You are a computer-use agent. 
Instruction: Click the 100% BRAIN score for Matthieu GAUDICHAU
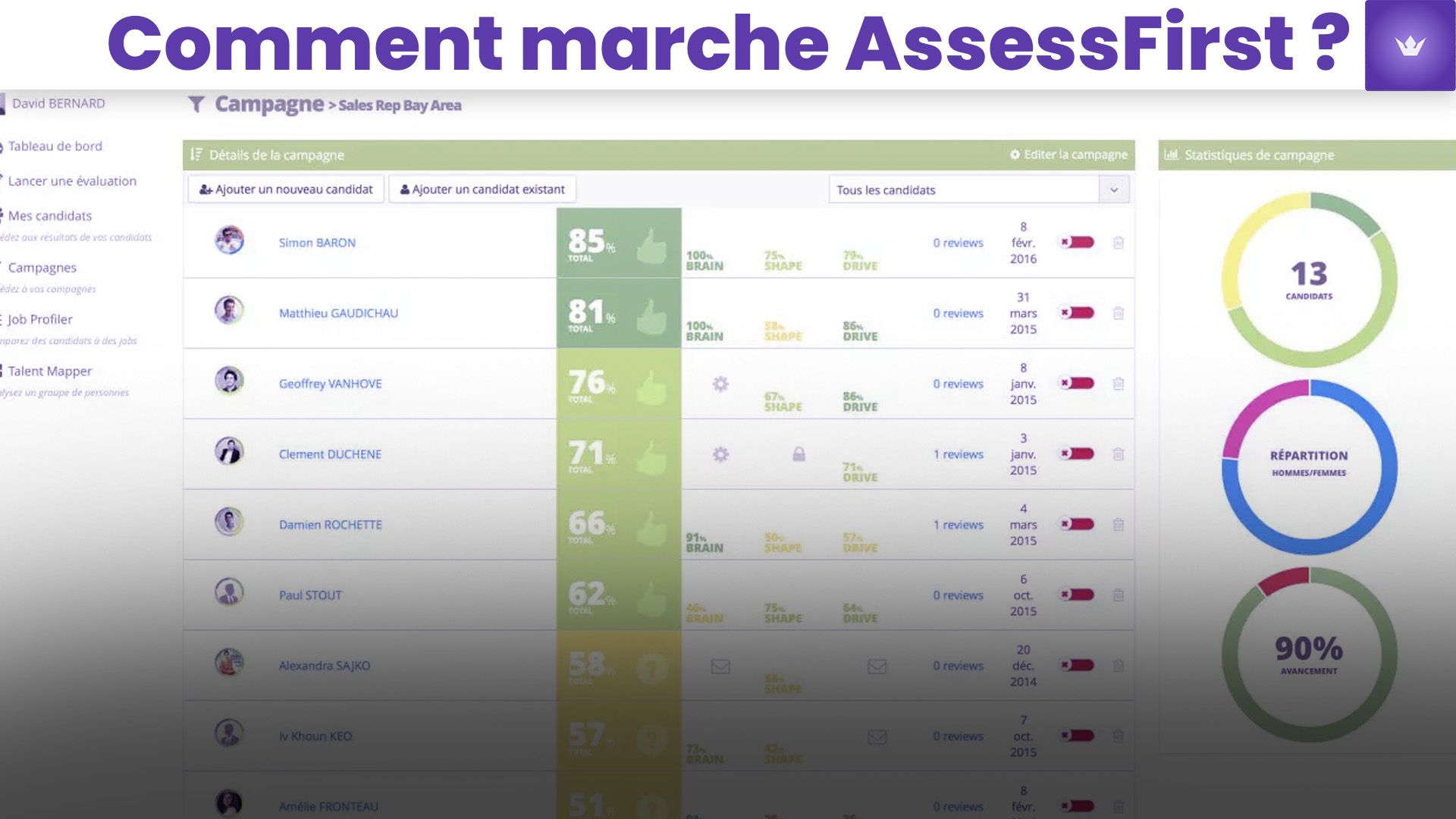pos(704,331)
